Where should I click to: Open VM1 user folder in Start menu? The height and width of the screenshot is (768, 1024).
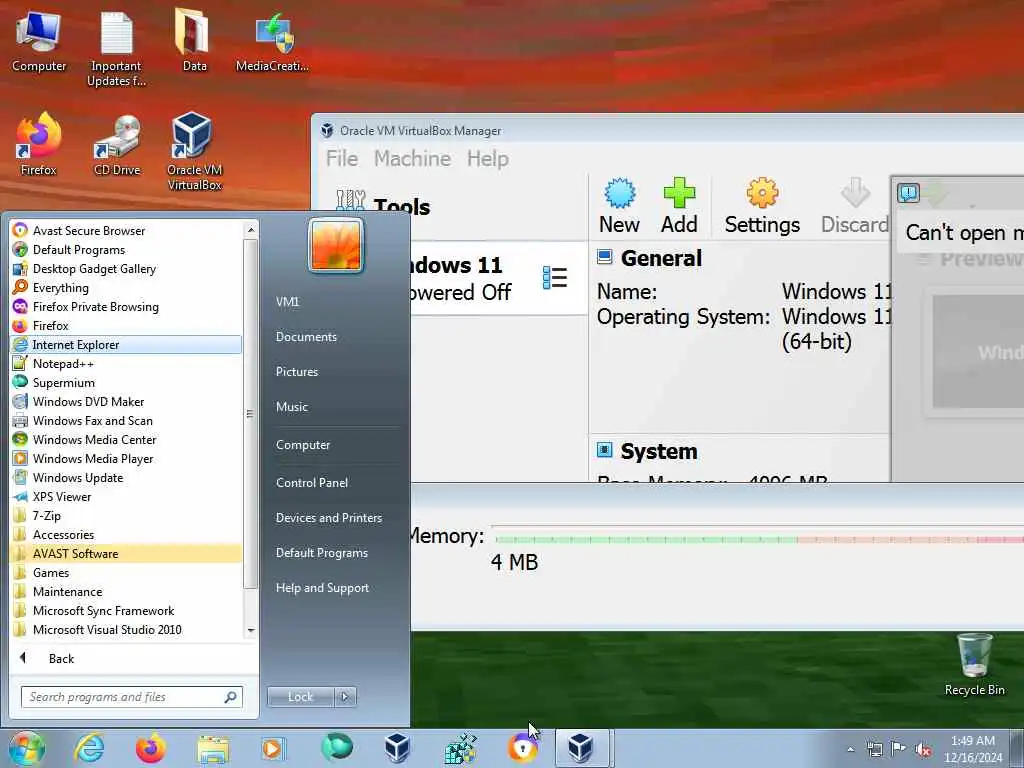[287, 302]
